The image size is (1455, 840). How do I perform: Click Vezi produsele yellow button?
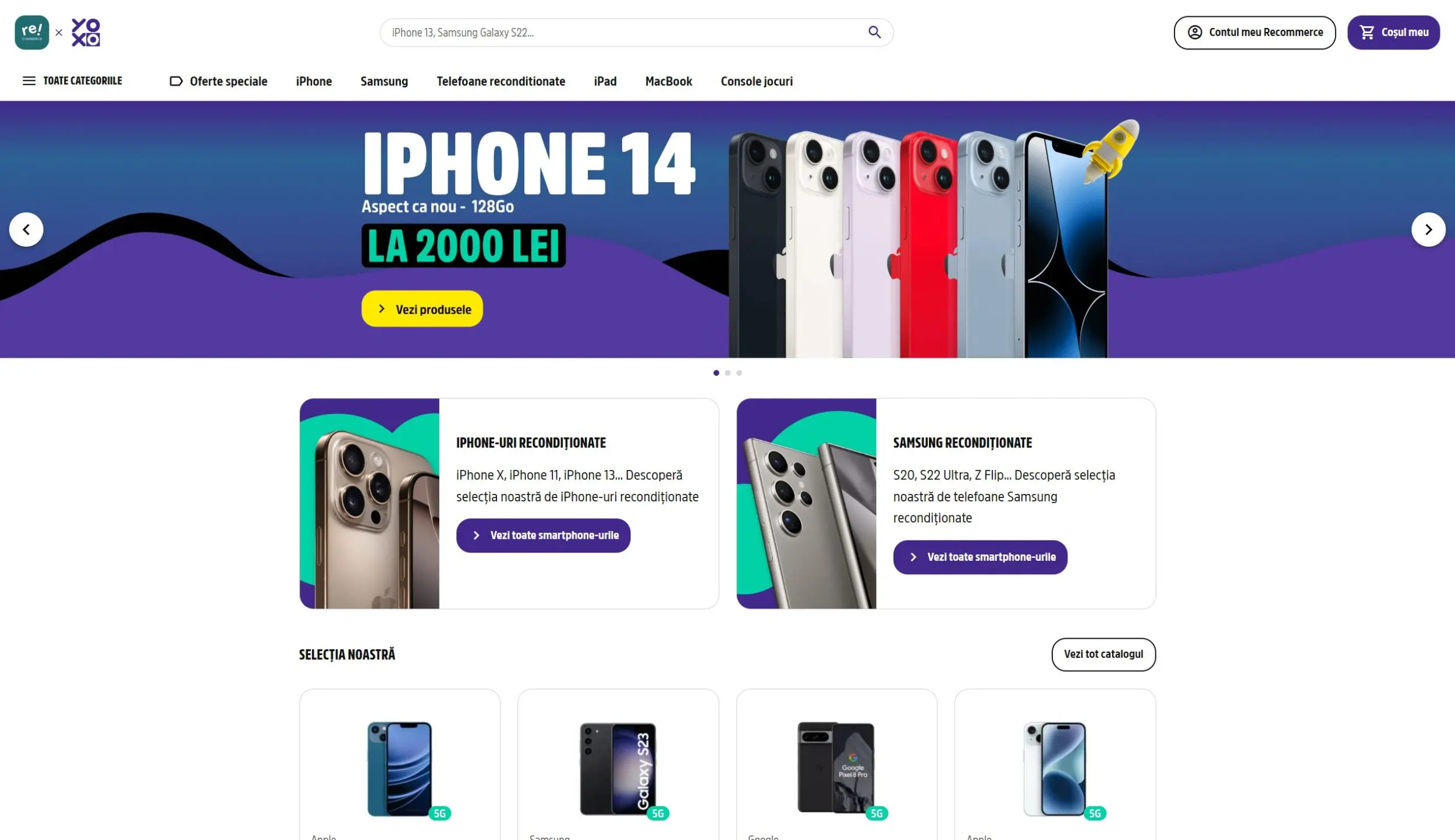pyautogui.click(x=422, y=309)
